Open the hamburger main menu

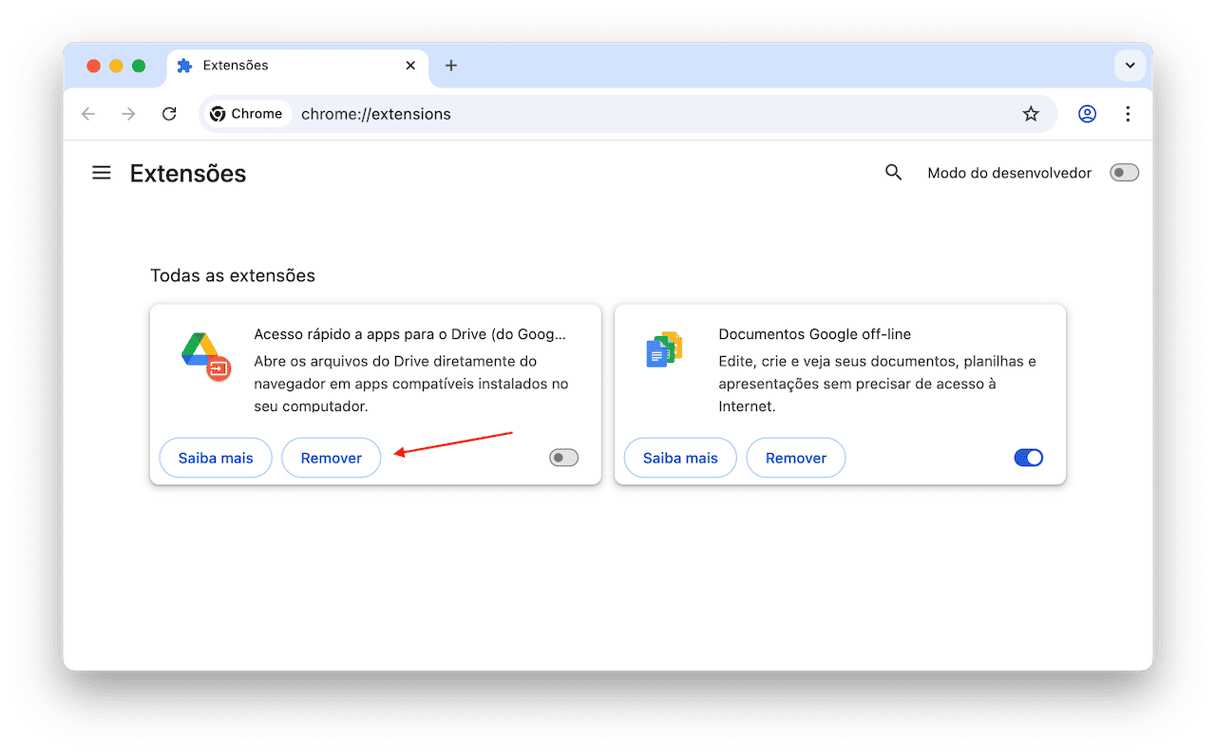(101, 173)
